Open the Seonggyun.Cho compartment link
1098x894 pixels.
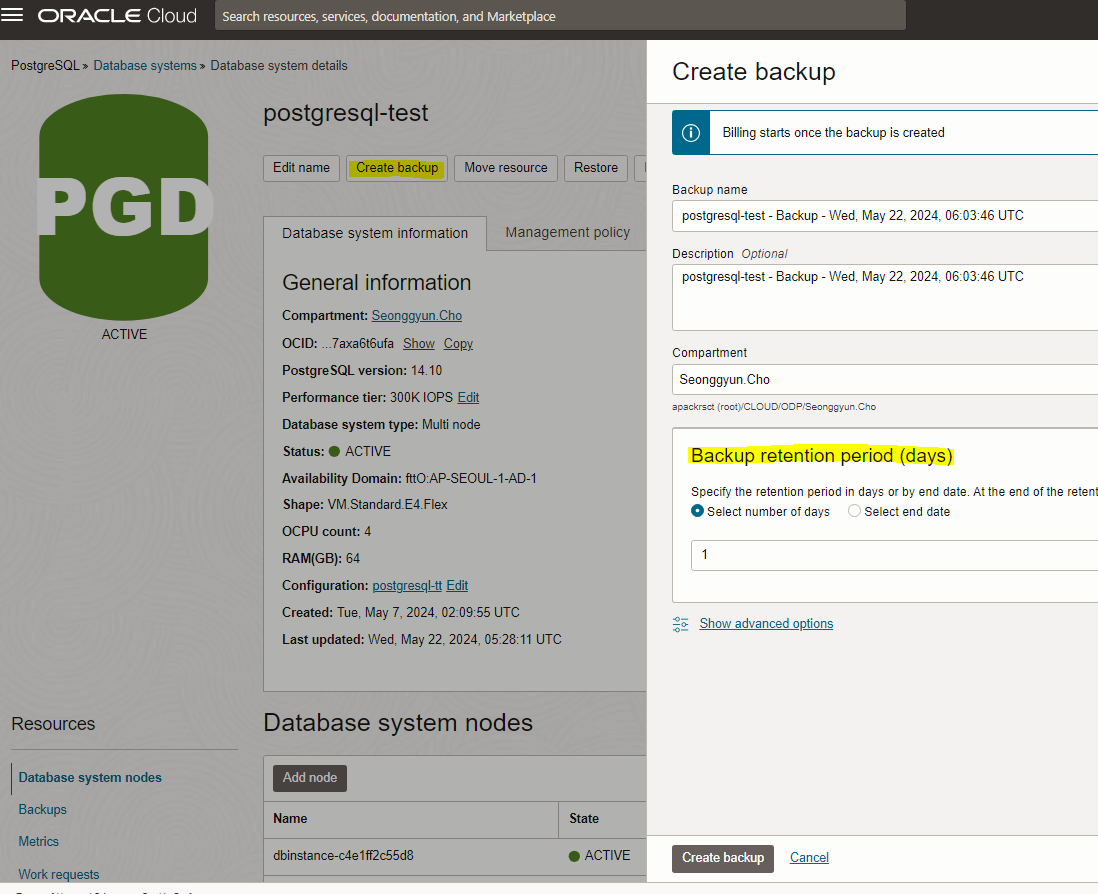[417, 316]
